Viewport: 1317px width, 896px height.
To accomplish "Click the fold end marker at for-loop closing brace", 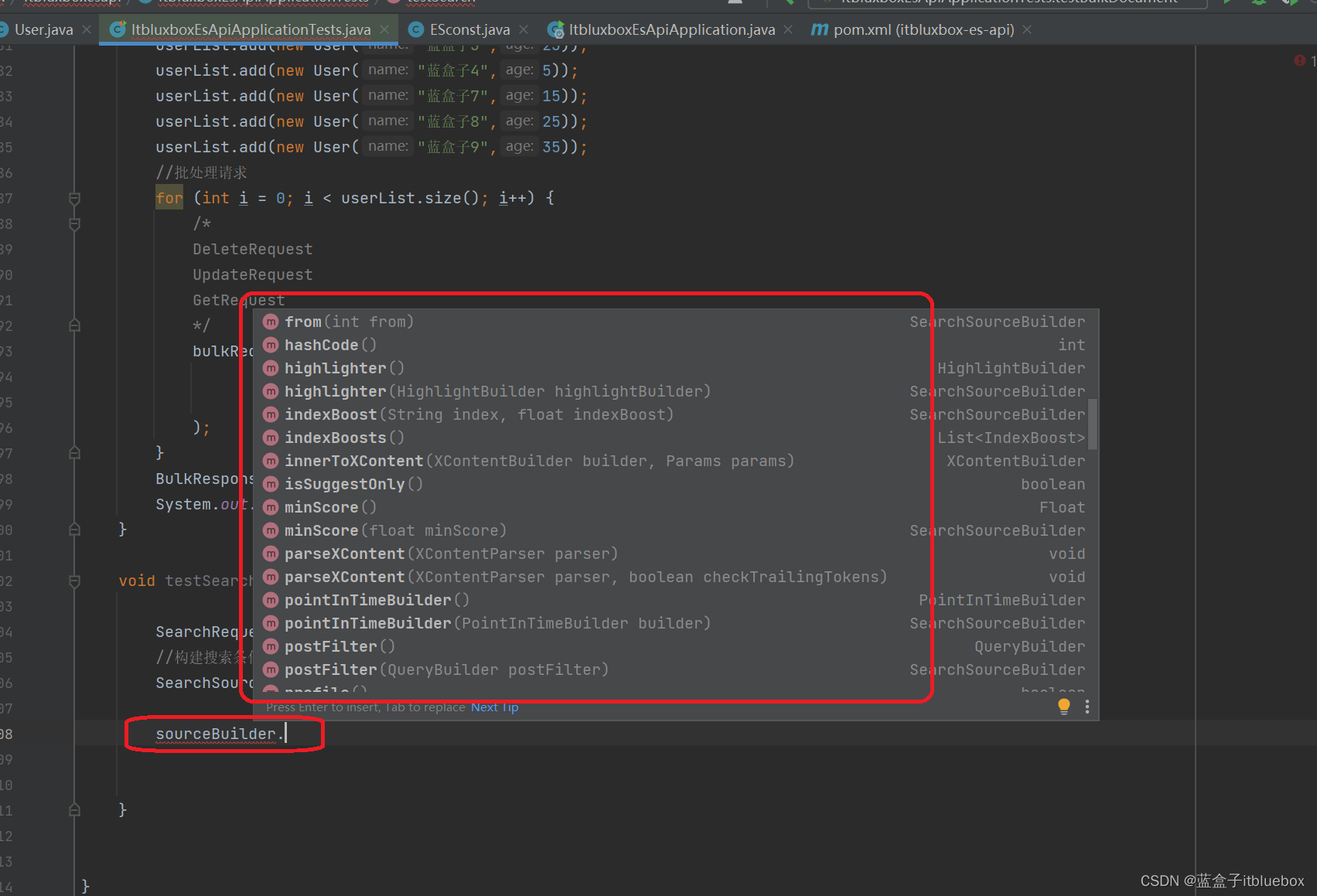I will pos(75,453).
